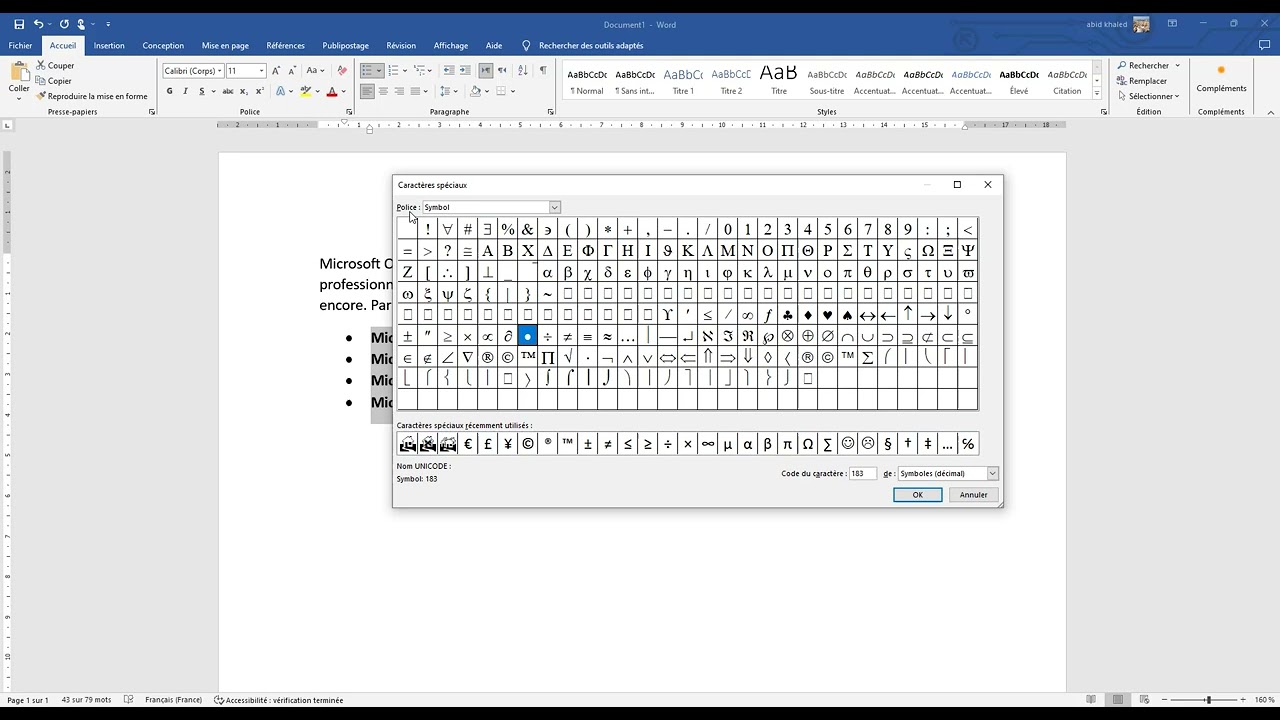Click the Undo arrow in the title bar
The width and height of the screenshot is (1280, 720).
point(39,24)
